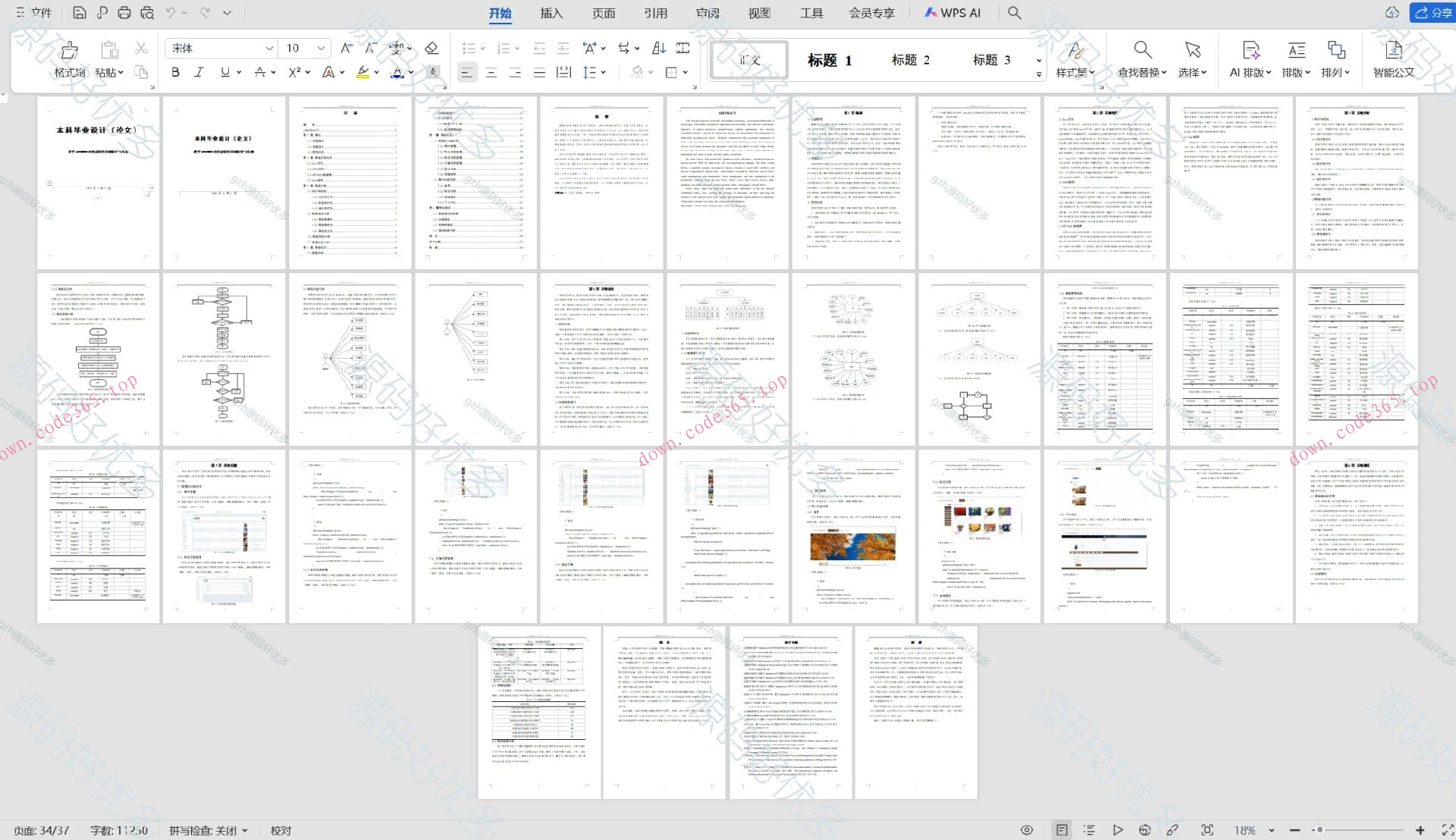Open Find and Replace magnifier tool
This screenshot has height=840, width=1456.
pos(1142,51)
